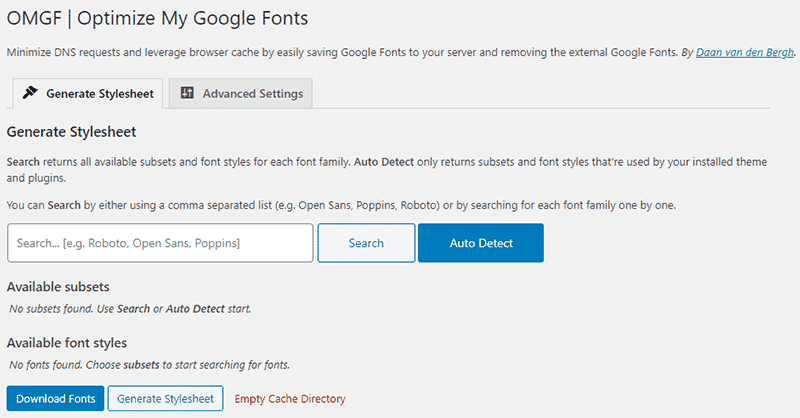The image size is (800, 418).
Task: Click the Download Fonts button
Action: (55, 398)
